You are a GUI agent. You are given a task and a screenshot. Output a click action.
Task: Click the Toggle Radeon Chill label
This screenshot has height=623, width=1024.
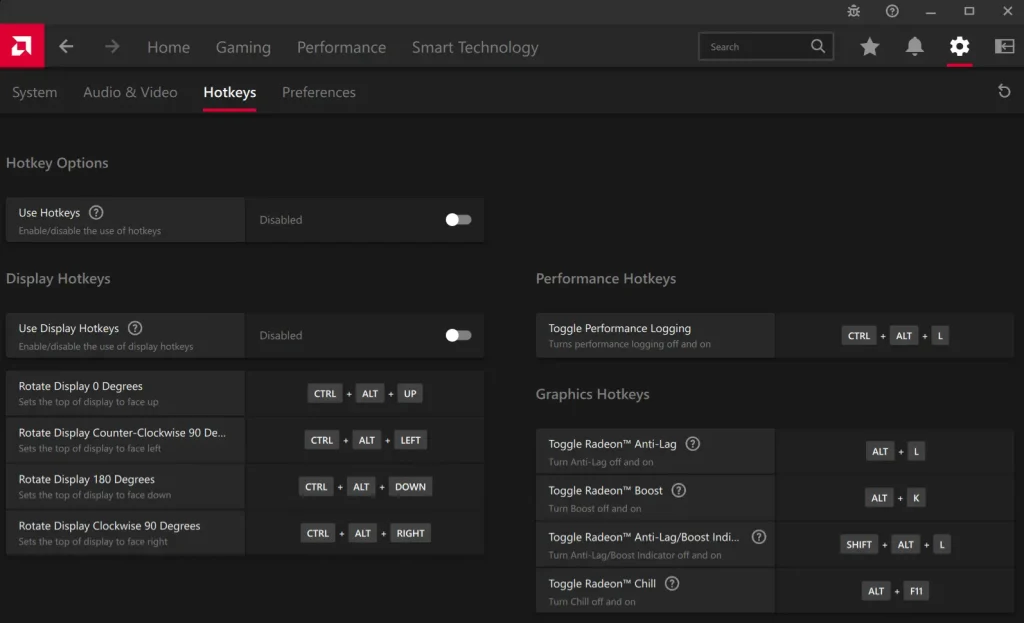(x=601, y=583)
